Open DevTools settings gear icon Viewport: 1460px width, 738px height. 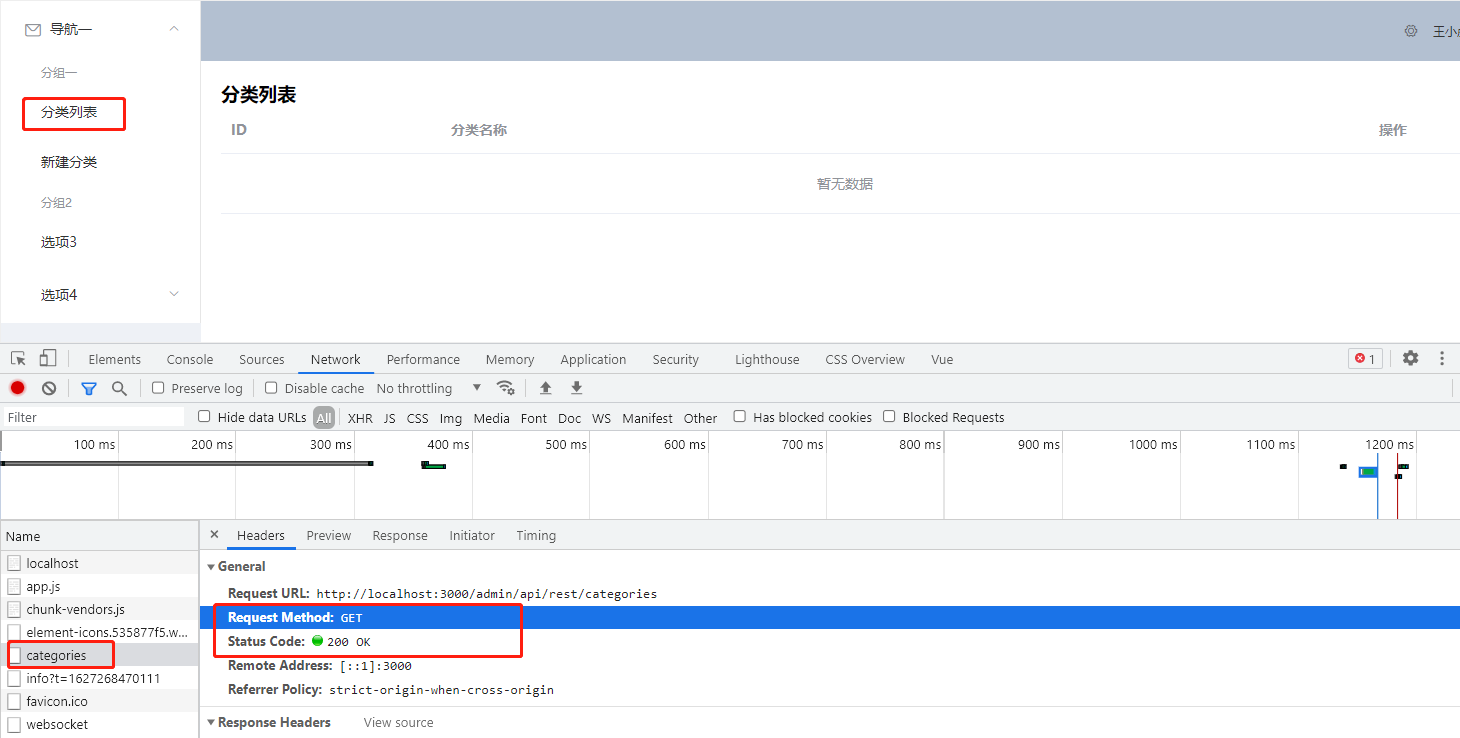click(1410, 358)
